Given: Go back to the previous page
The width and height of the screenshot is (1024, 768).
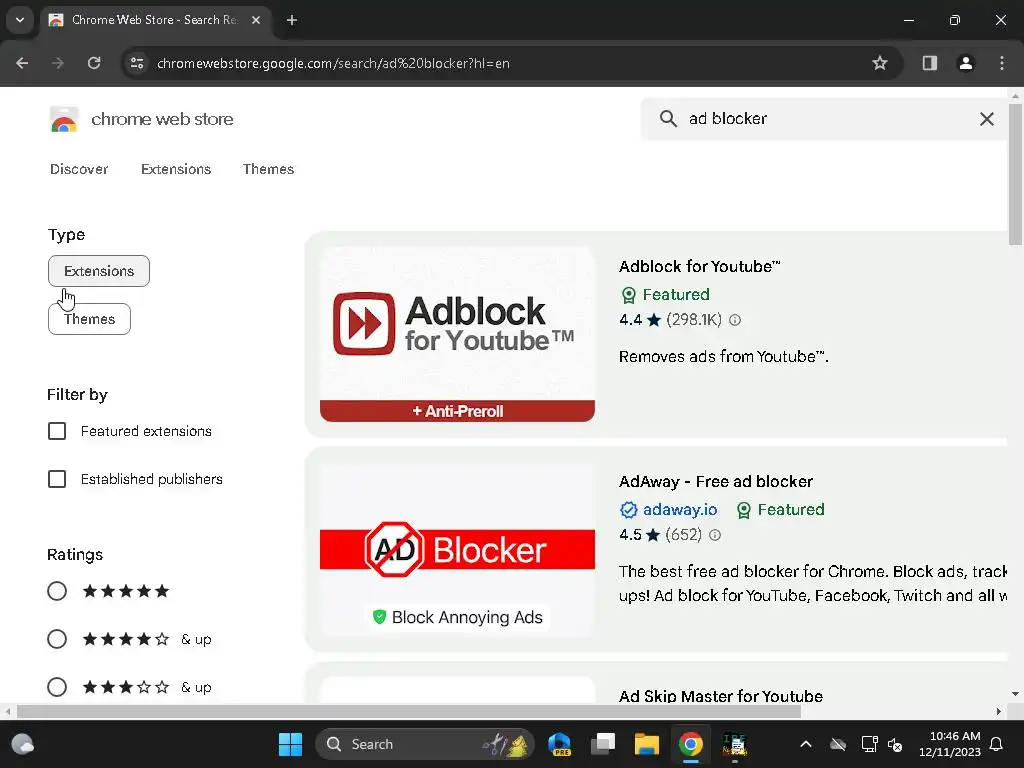Looking at the screenshot, I should [x=22, y=63].
